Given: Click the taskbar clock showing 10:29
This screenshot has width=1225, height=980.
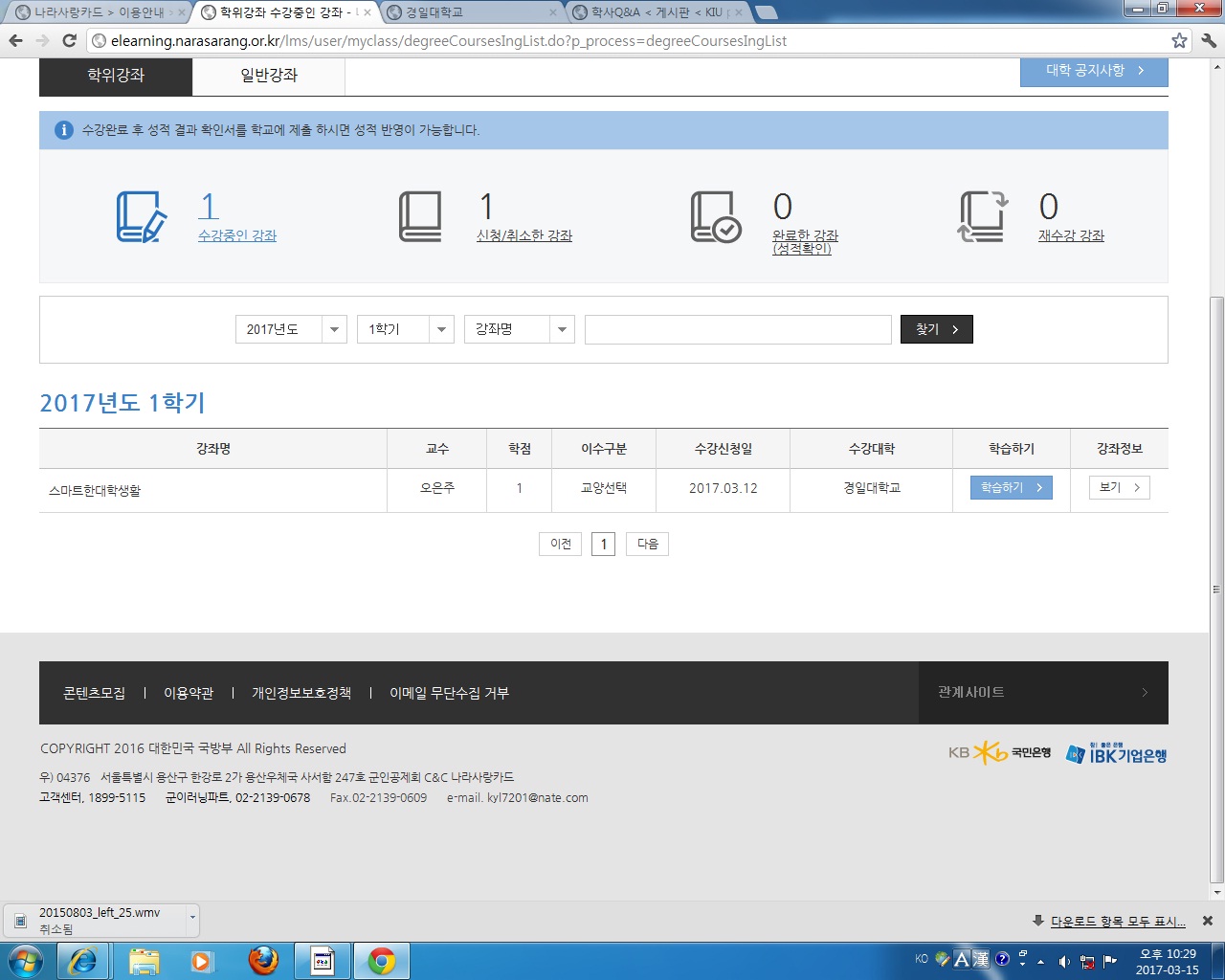Looking at the screenshot, I should [1168, 961].
